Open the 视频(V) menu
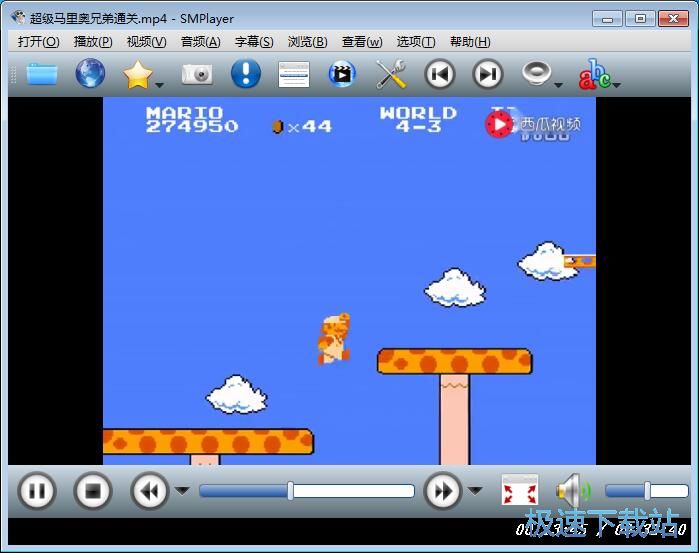 [x=147, y=41]
